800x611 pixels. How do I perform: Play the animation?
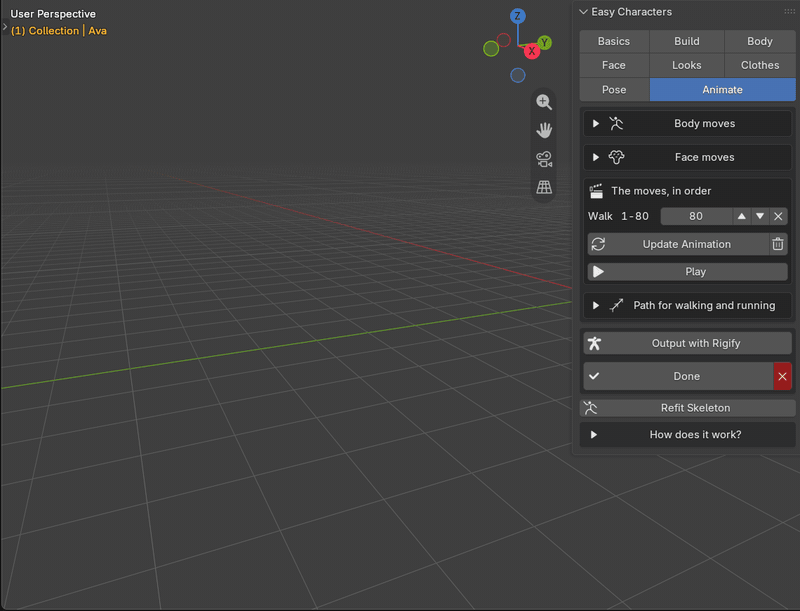[687, 272]
